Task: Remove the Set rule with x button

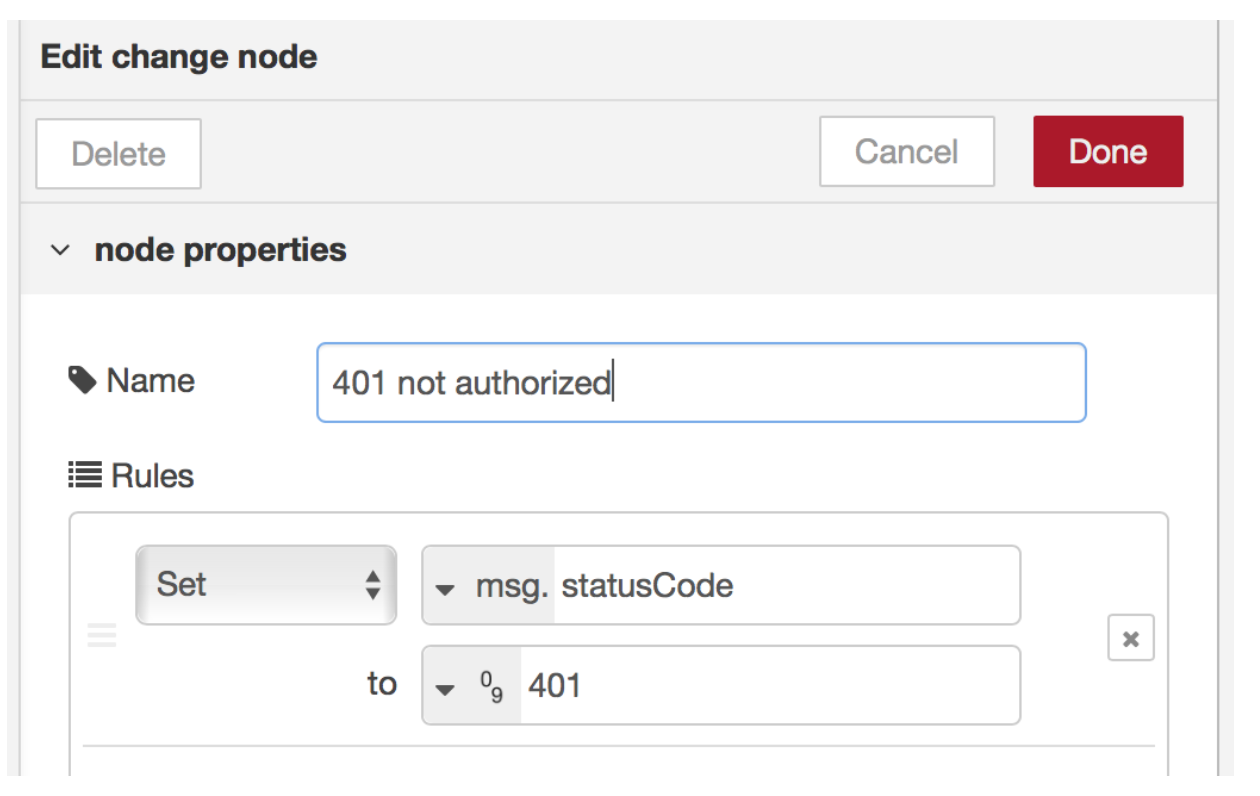Action: coord(1130,638)
